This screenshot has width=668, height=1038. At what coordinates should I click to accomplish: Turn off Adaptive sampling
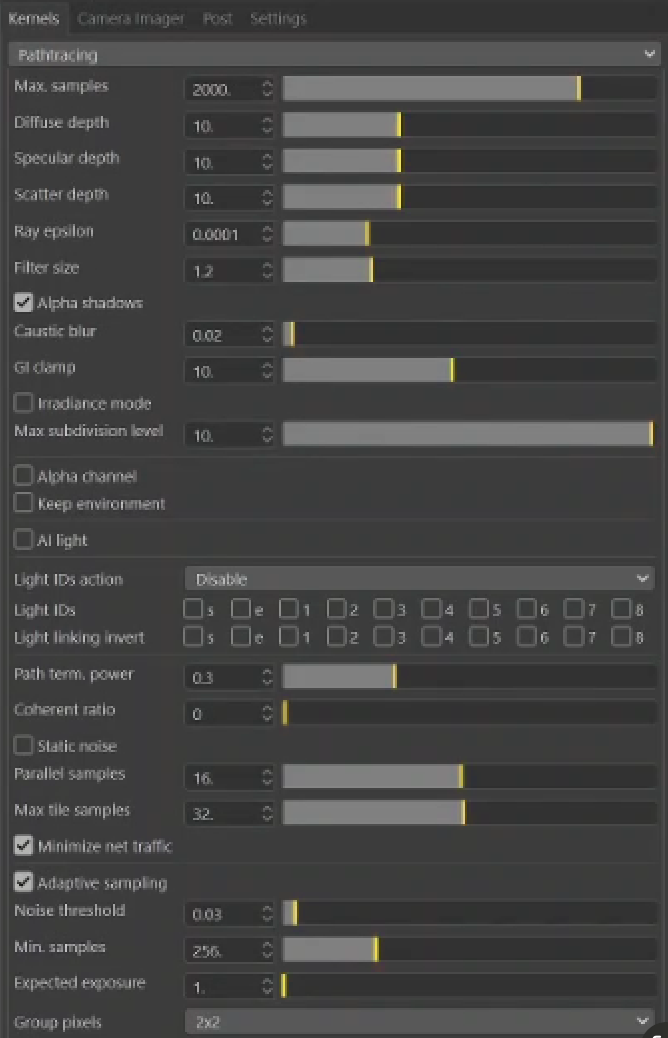coord(24,883)
